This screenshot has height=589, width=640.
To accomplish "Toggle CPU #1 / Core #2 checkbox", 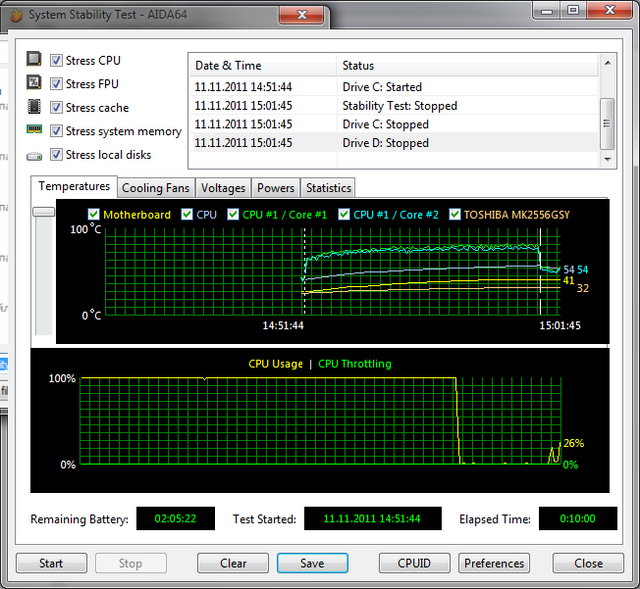I will point(345,214).
